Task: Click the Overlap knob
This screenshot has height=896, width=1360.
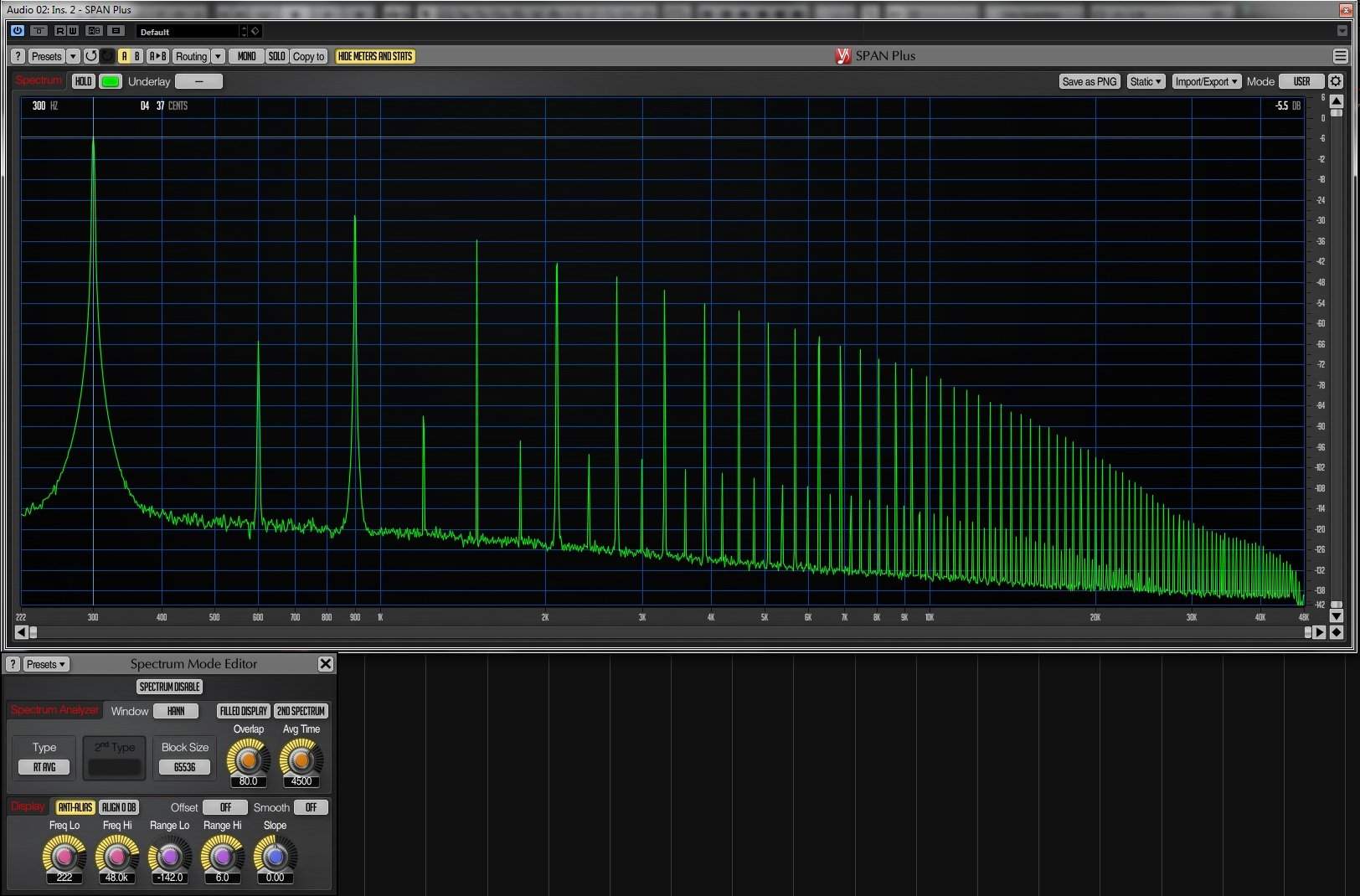Action: [x=248, y=759]
